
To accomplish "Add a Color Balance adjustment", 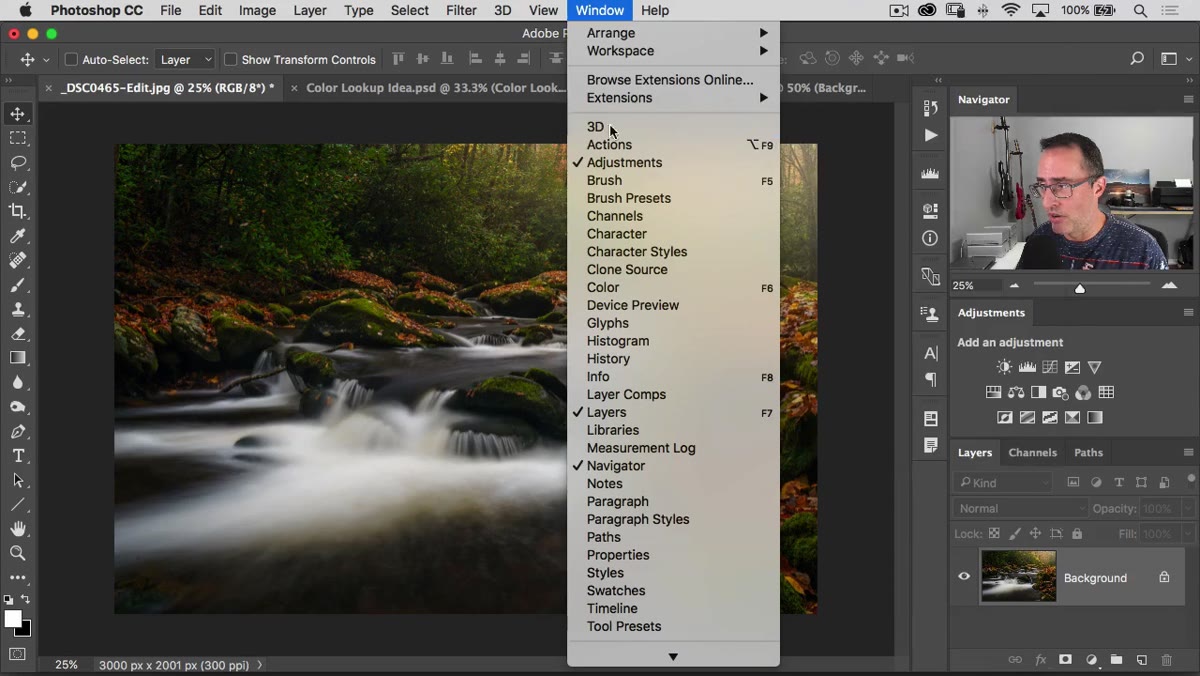I will pyautogui.click(x=1016, y=392).
